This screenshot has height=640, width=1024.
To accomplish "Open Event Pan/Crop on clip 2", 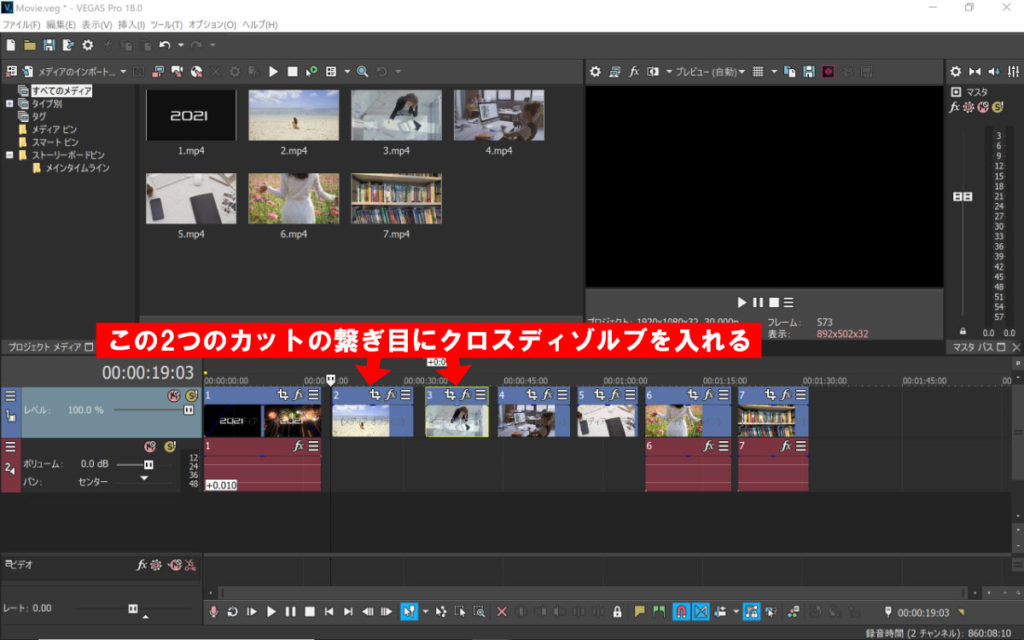I will coord(374,395).
